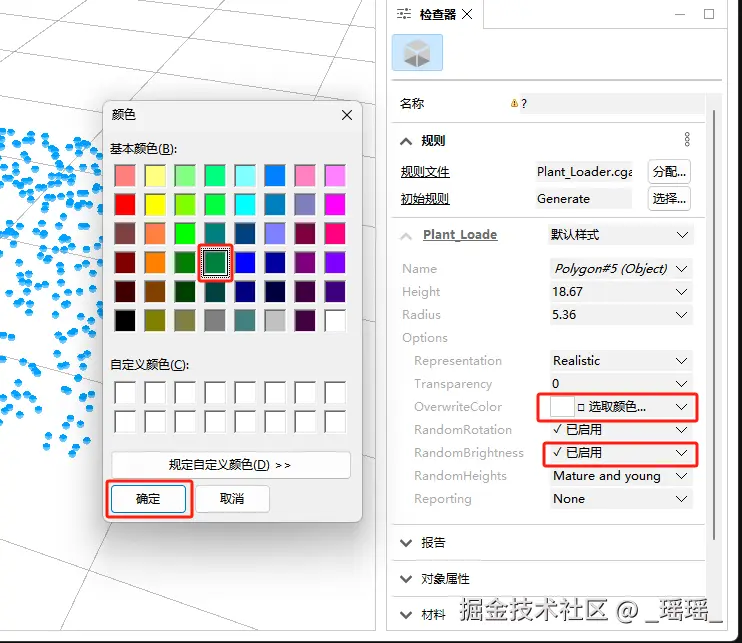This screenshot has width=742, height=643.
Task: Select the medium gray basic color
Action: click(215, 321)
